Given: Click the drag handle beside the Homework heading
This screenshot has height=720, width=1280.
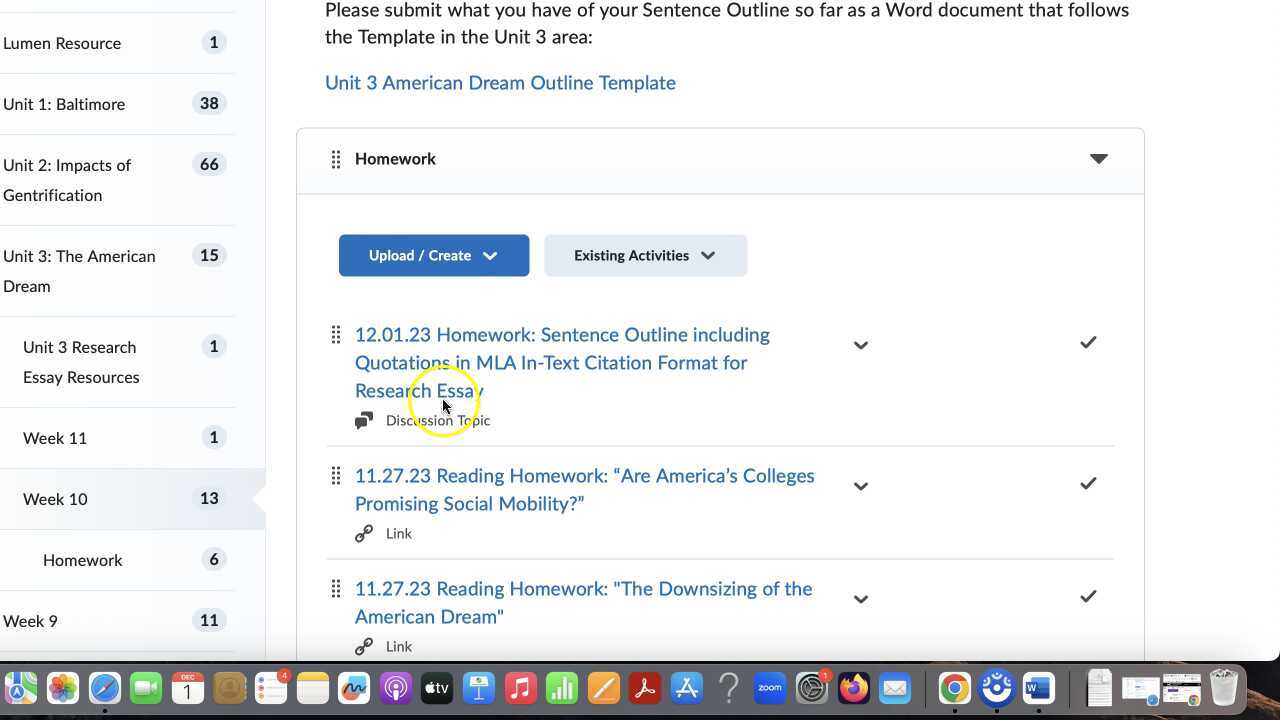Looking at the screenshot, I should tap(336, 159).
